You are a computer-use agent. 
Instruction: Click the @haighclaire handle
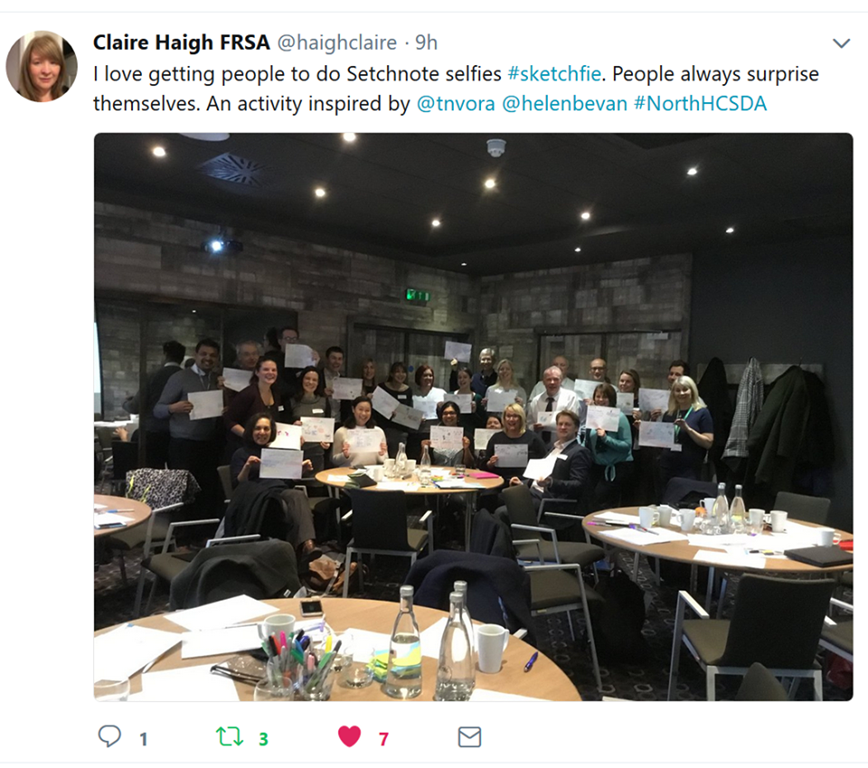(337, 43)
